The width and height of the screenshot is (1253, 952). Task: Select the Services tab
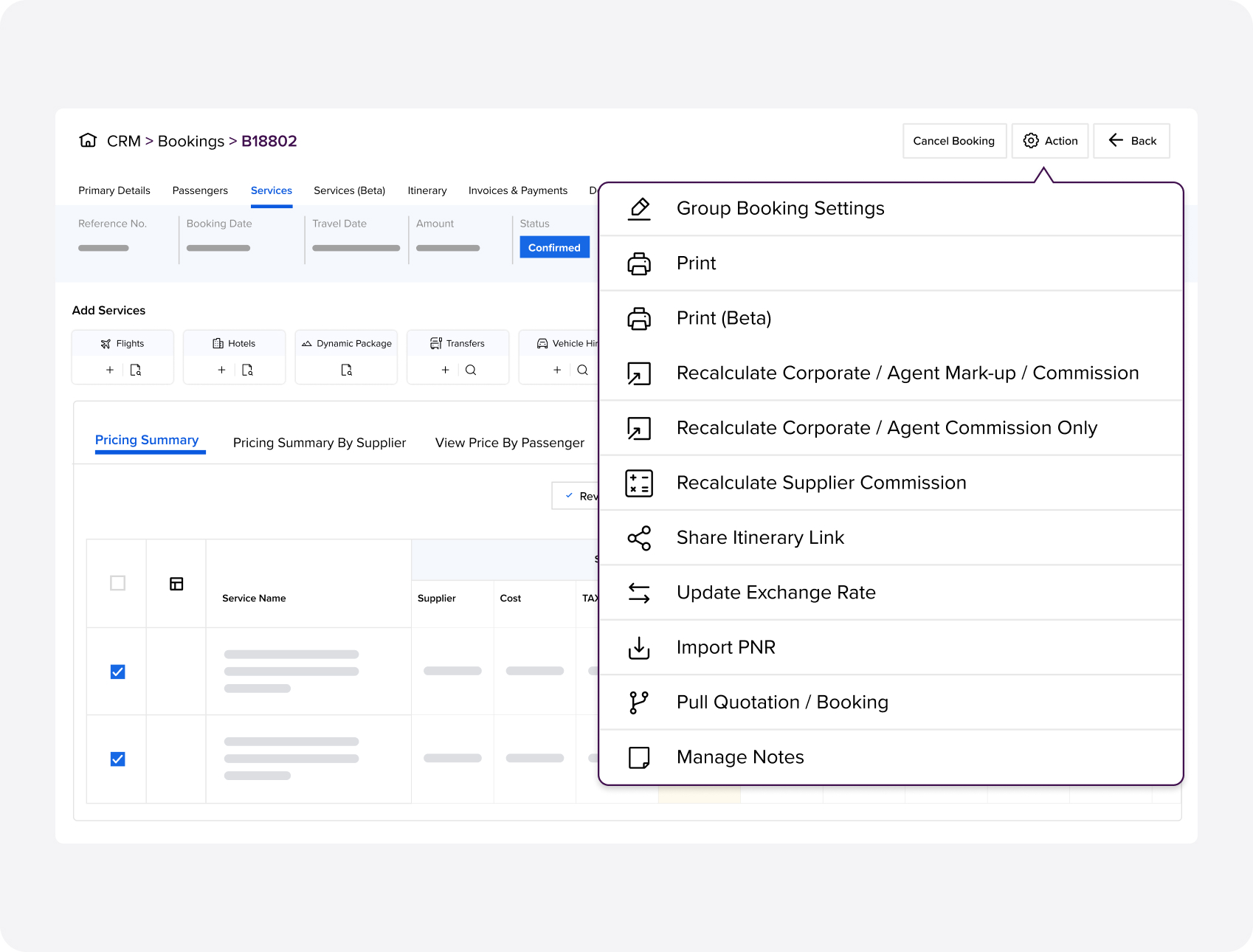272,190
